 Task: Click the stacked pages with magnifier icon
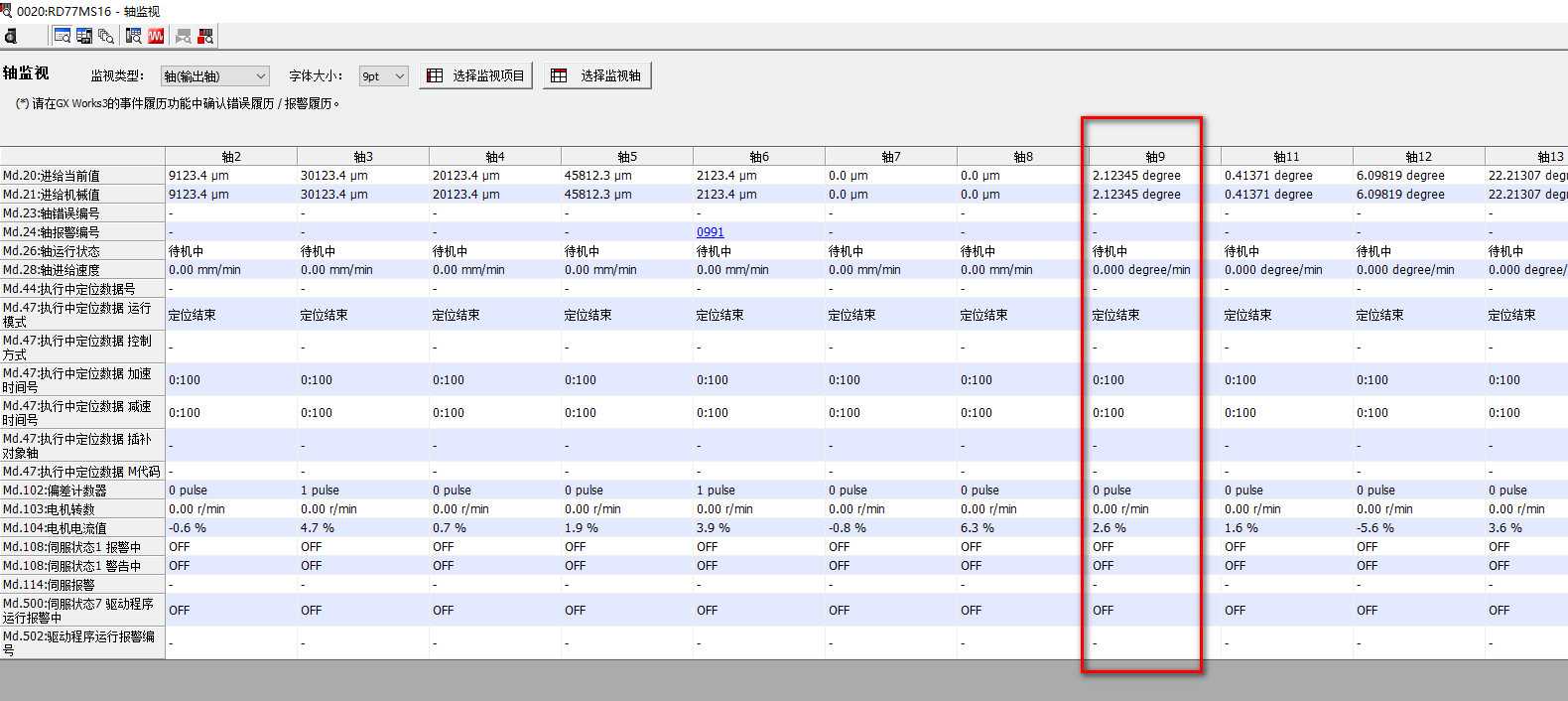coord(106,36)
